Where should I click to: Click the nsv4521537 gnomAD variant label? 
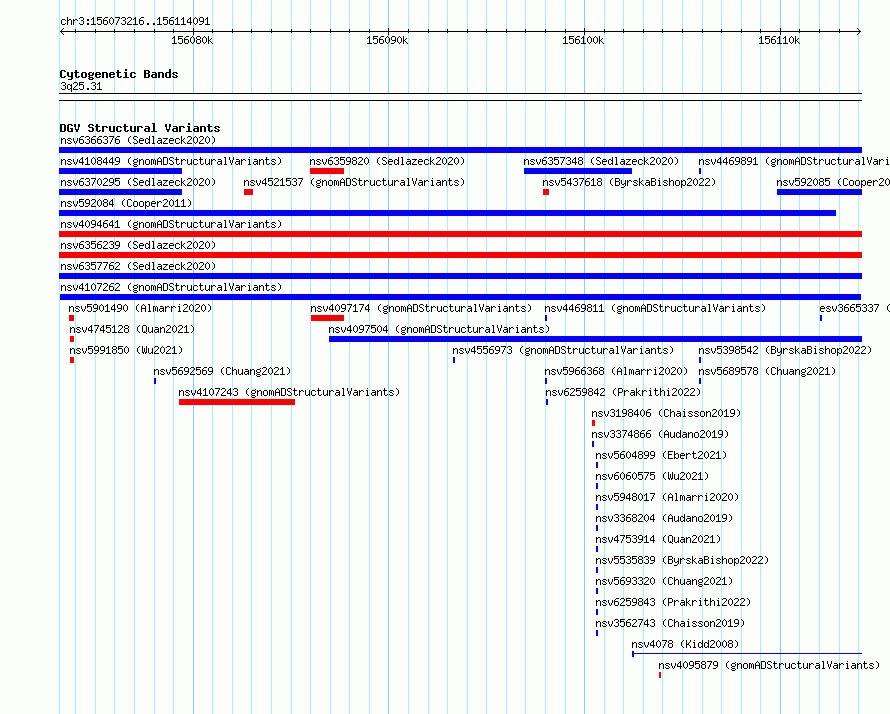pyautogui.click(x=354, y=182)
